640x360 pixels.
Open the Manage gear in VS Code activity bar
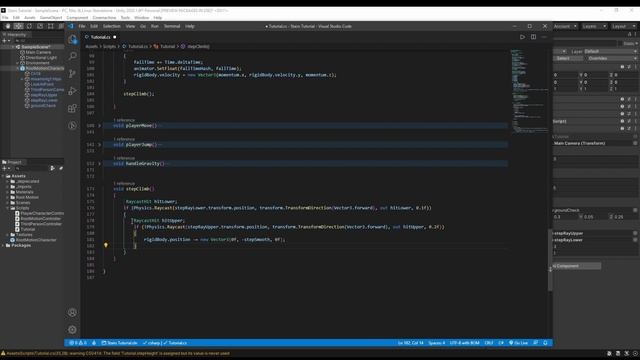(x=72, y=329)
